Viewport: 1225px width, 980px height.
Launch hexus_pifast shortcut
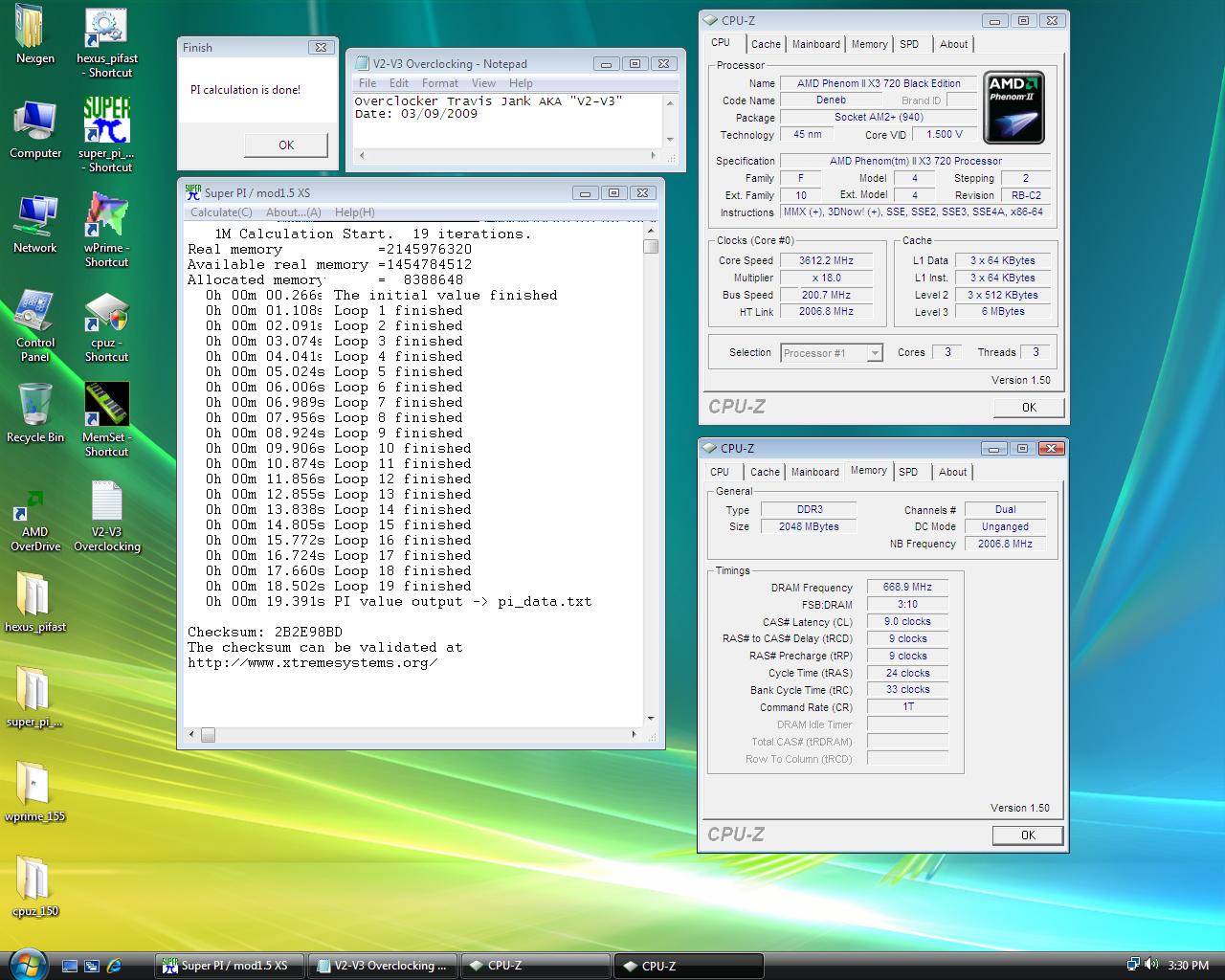[106, 41]
